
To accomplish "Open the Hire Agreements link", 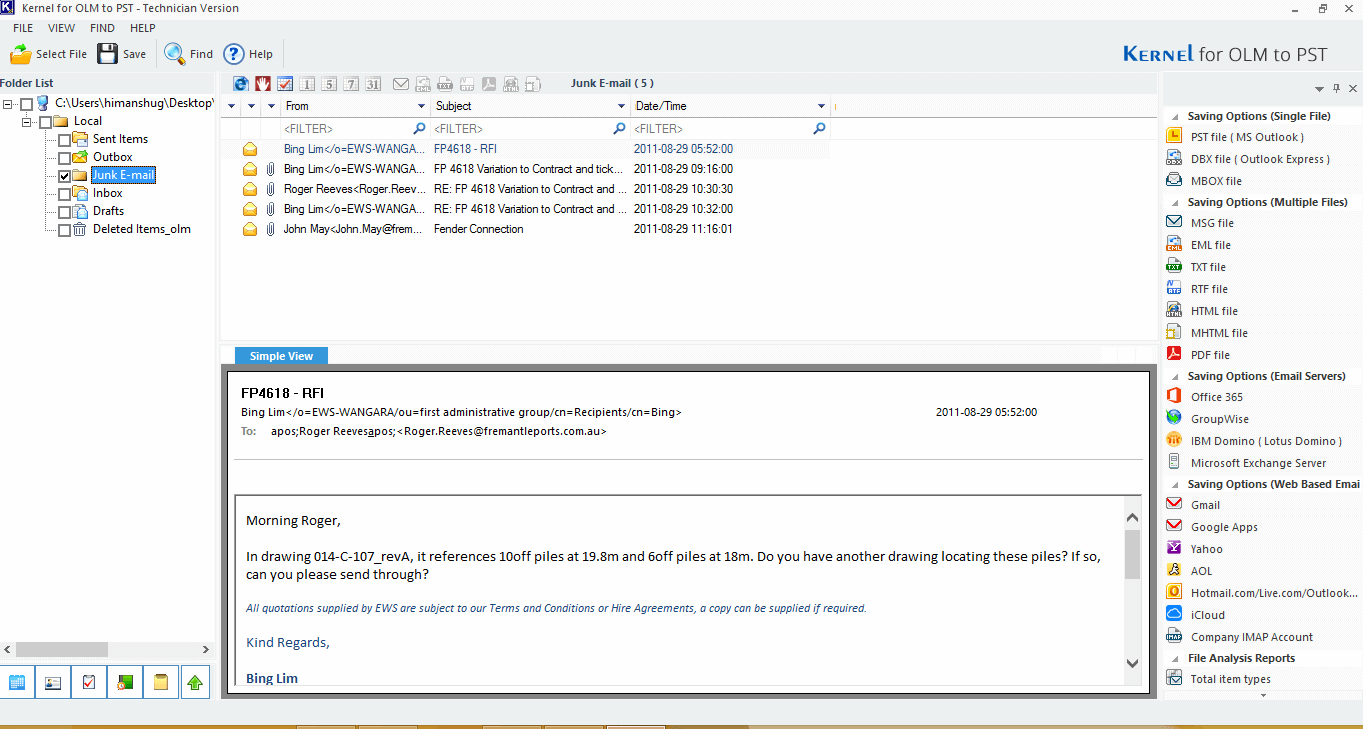I will (652, 608).
